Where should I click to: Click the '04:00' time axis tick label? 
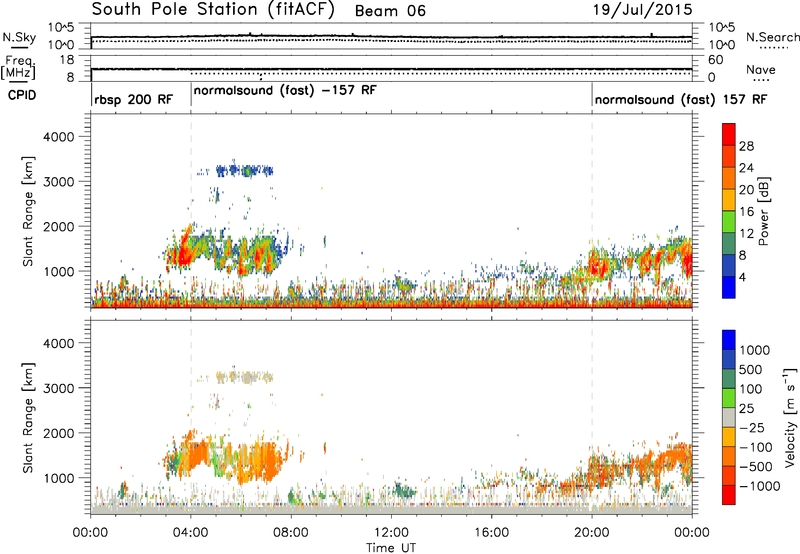[191, 533]
